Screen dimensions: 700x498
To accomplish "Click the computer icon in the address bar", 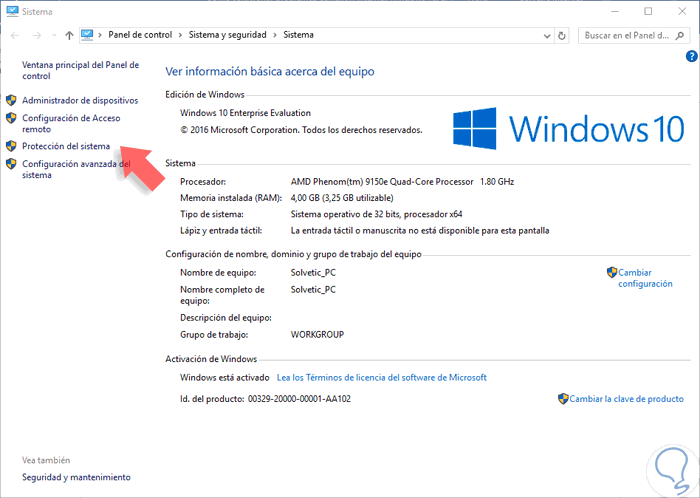I will pos(87,35).
